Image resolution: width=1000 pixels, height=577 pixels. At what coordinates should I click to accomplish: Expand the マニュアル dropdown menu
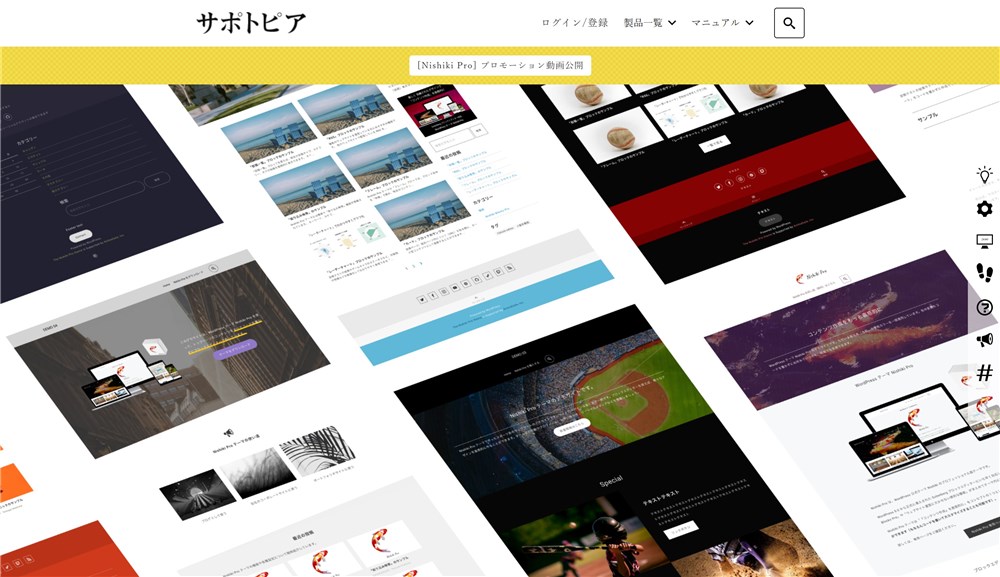(x=723, y=22)
